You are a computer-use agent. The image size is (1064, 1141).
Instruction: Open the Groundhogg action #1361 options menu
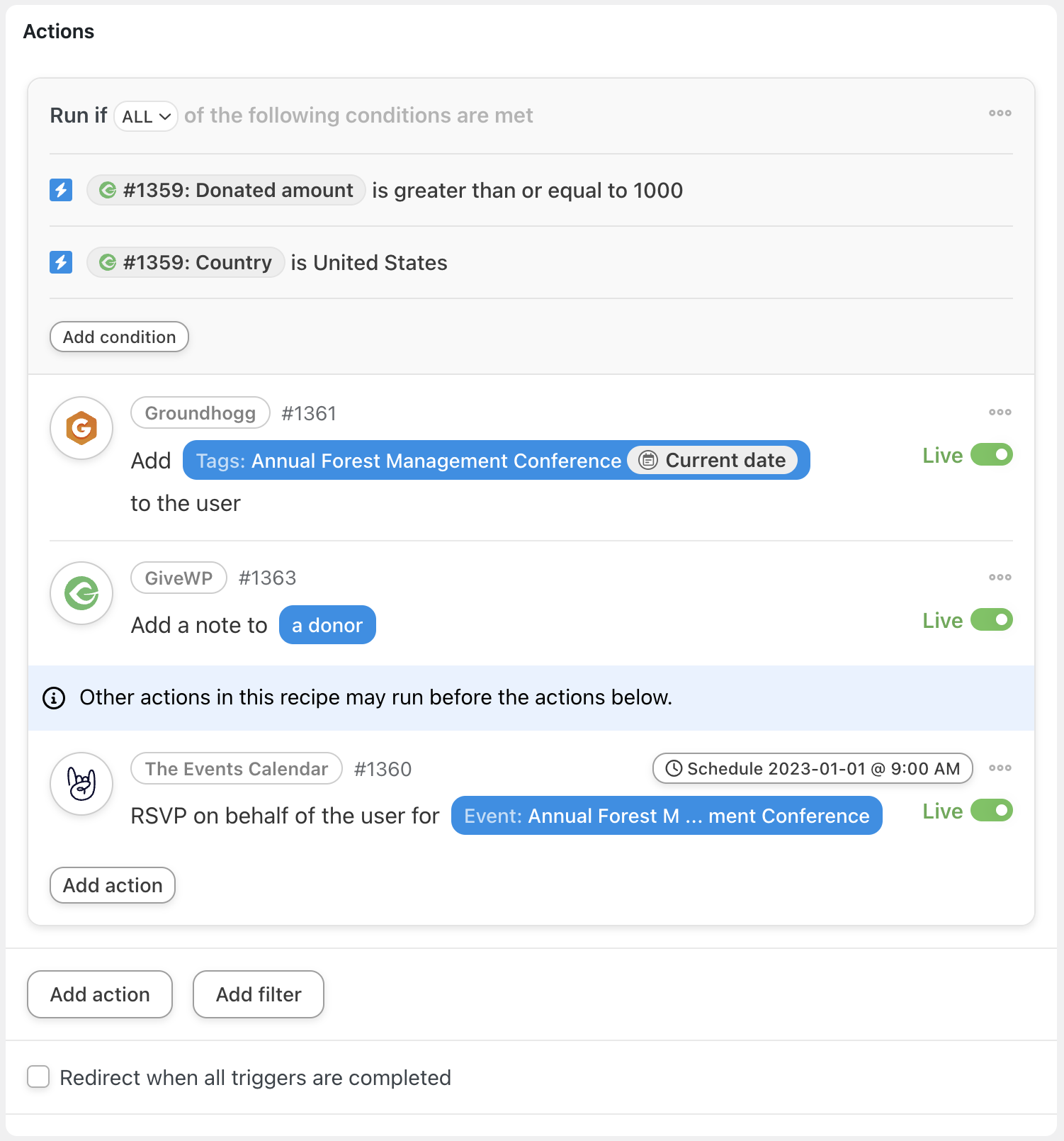1000,412
